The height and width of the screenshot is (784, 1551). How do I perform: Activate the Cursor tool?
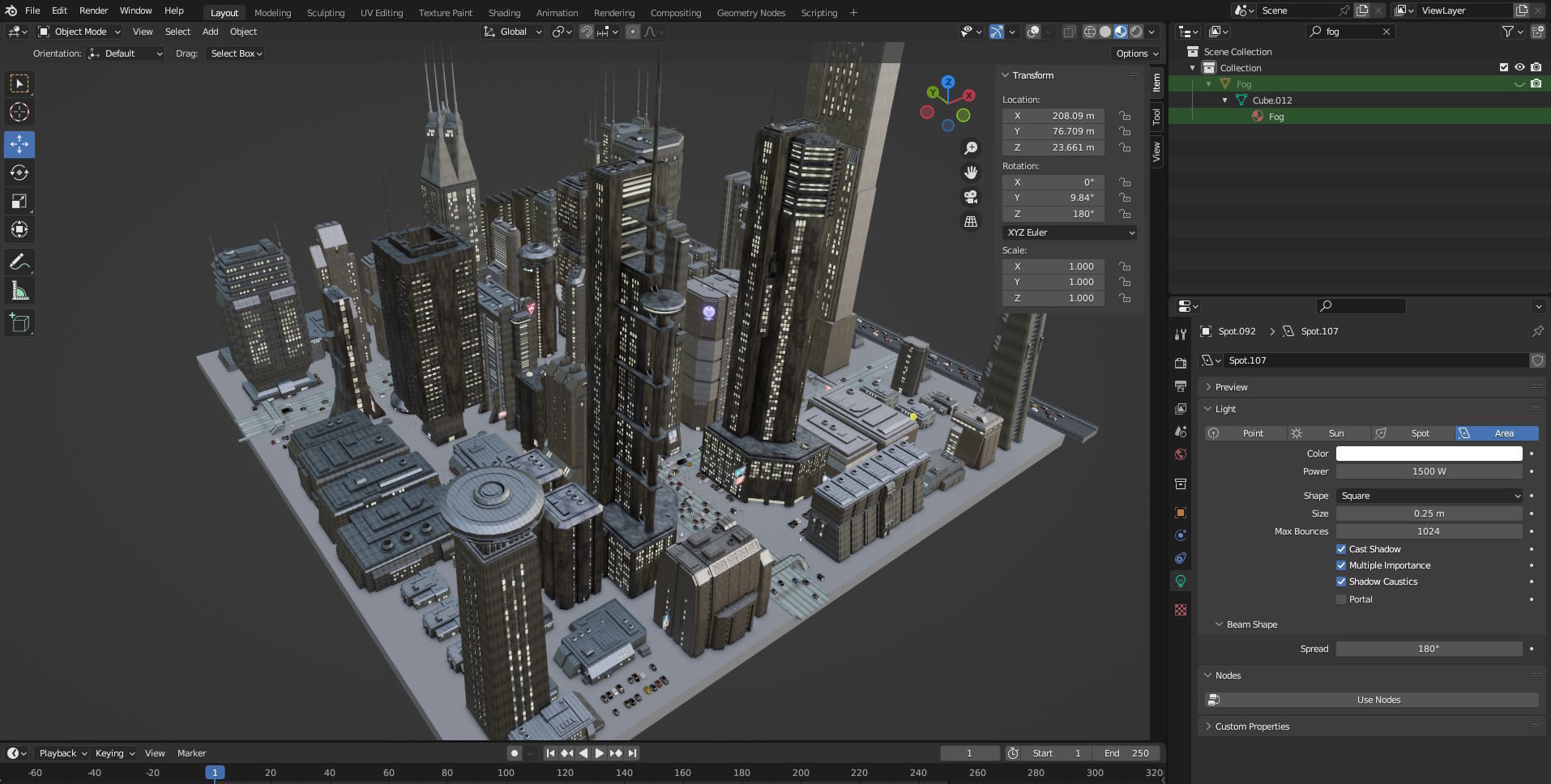coord(19,112)
